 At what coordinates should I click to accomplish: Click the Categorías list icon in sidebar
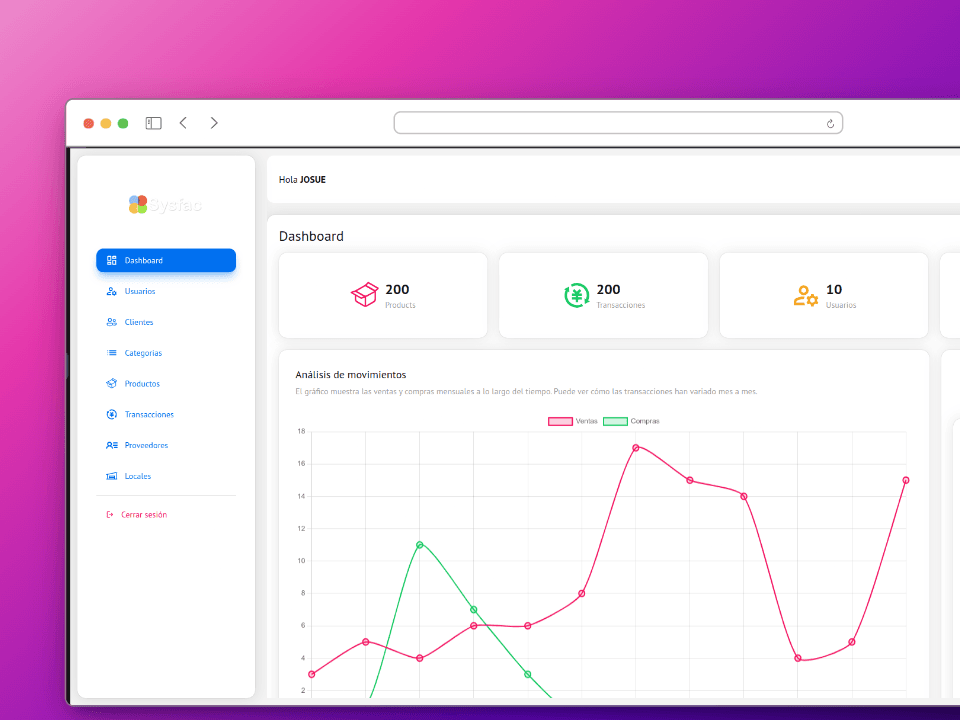(111, 353)
